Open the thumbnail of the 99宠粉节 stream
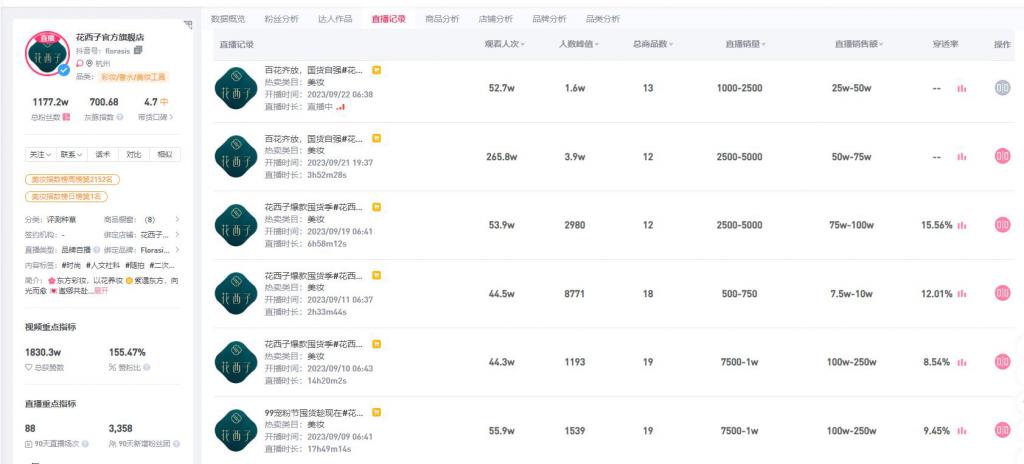1024x464 pixels. coord(236,431)
